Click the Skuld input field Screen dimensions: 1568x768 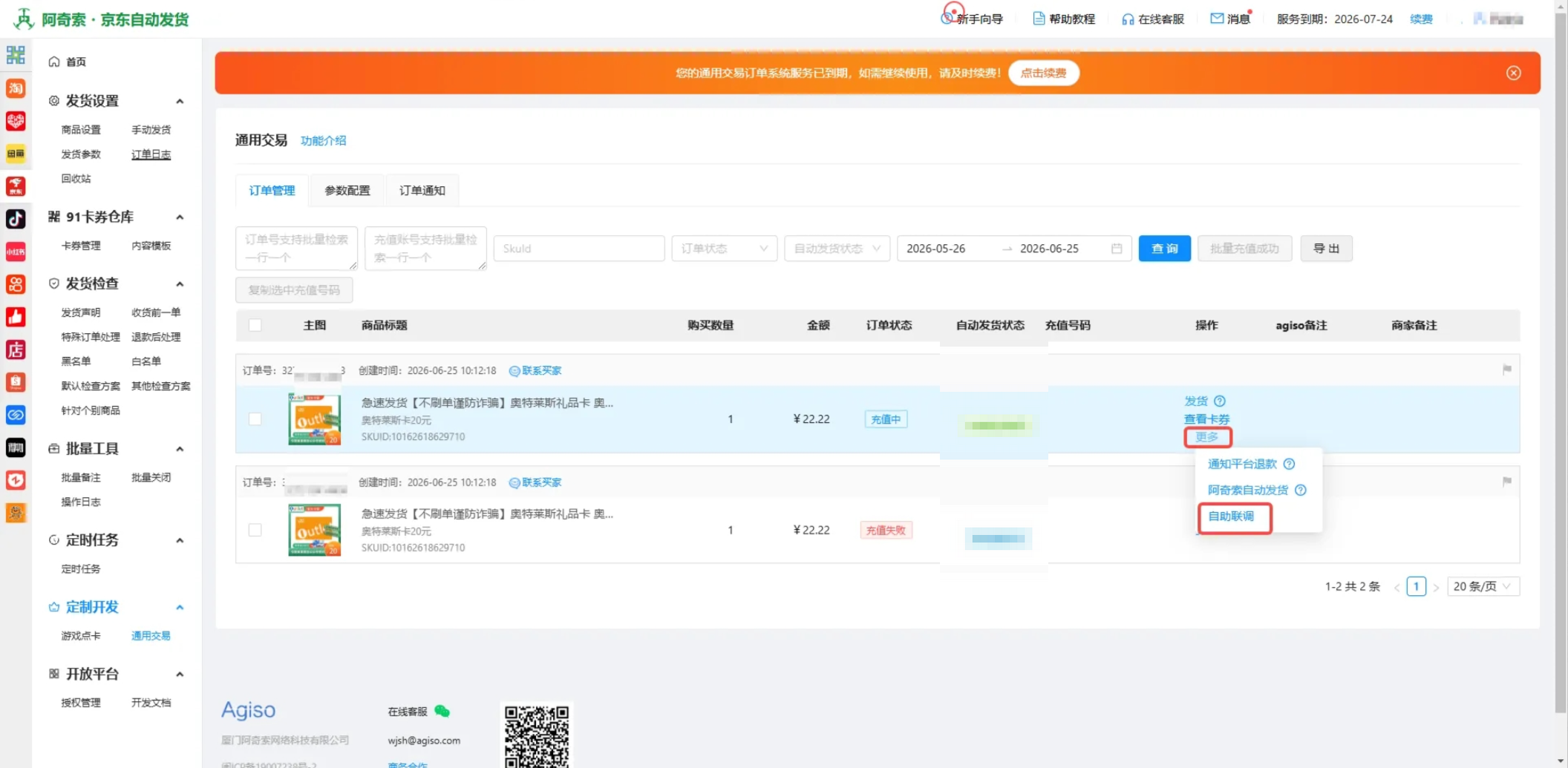[579, 249]
